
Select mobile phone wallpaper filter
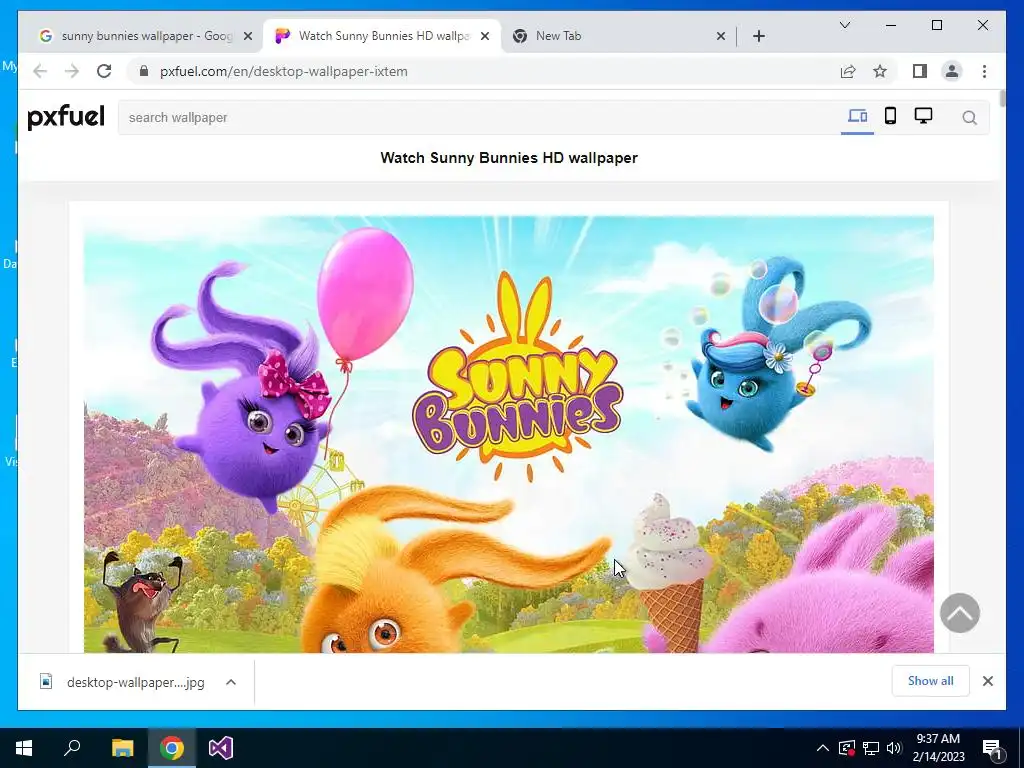(x=890, y=116)
